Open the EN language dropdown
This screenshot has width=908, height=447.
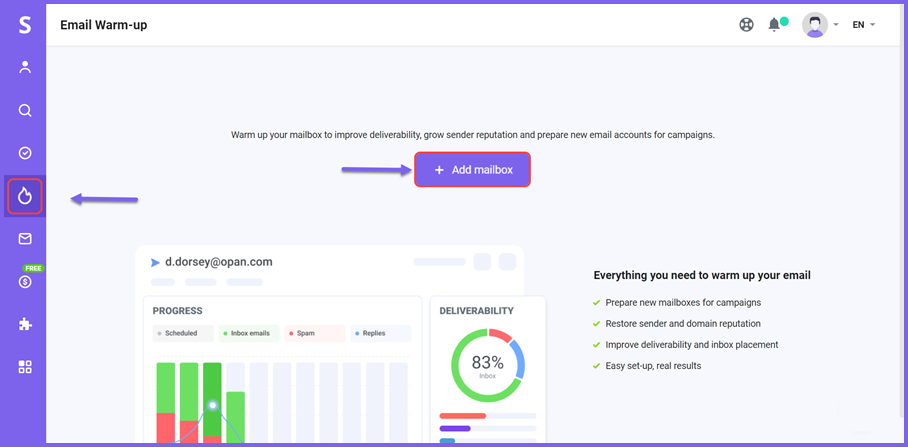(863, 25)
